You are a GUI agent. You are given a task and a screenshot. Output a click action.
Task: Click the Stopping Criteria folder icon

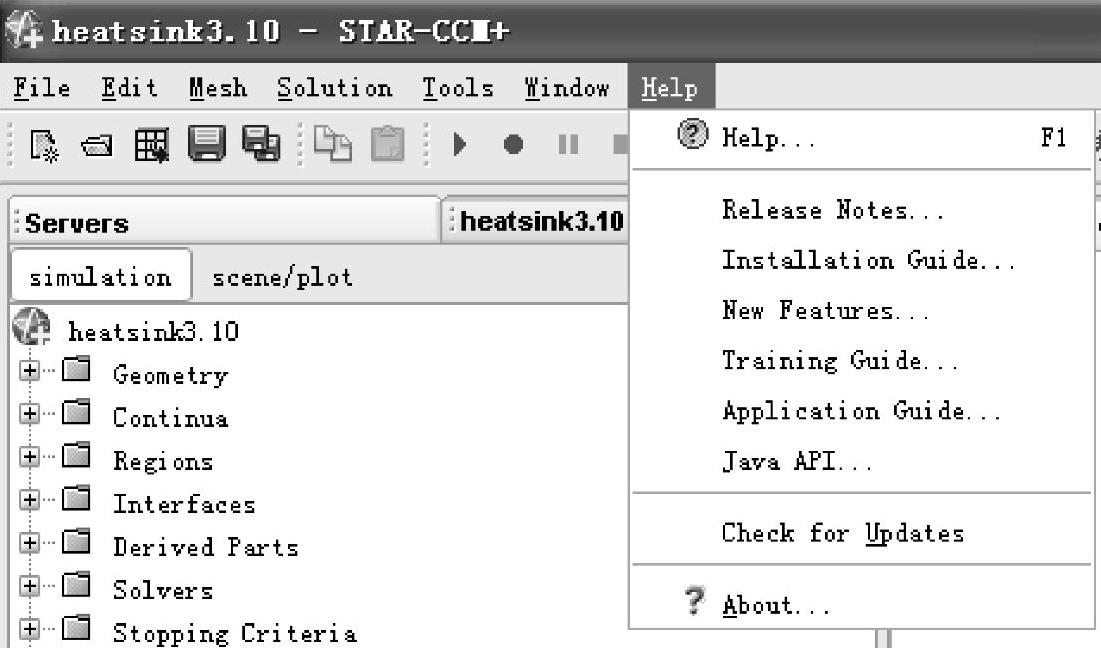(76, 628)
